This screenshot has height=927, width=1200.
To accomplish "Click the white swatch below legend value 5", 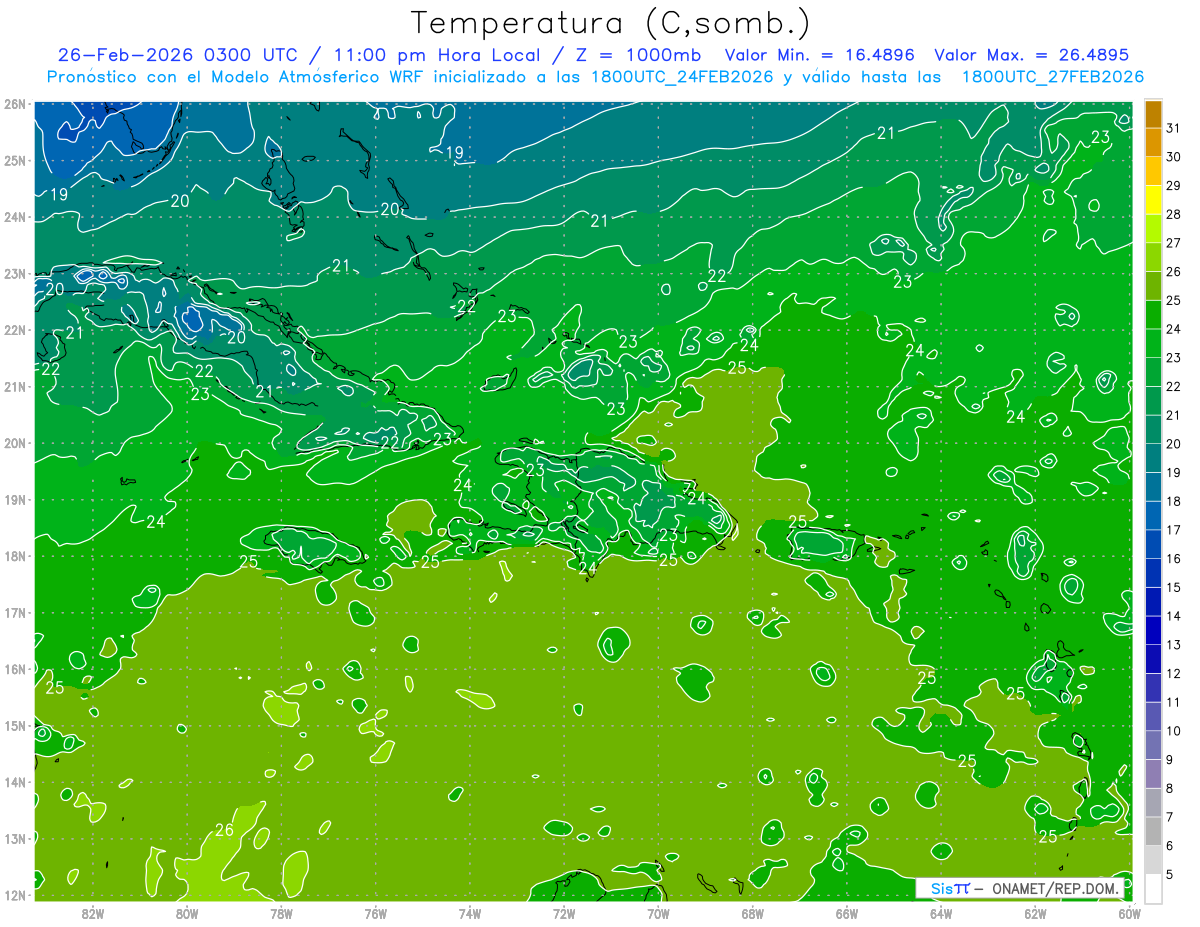I will pos(1153,888).
